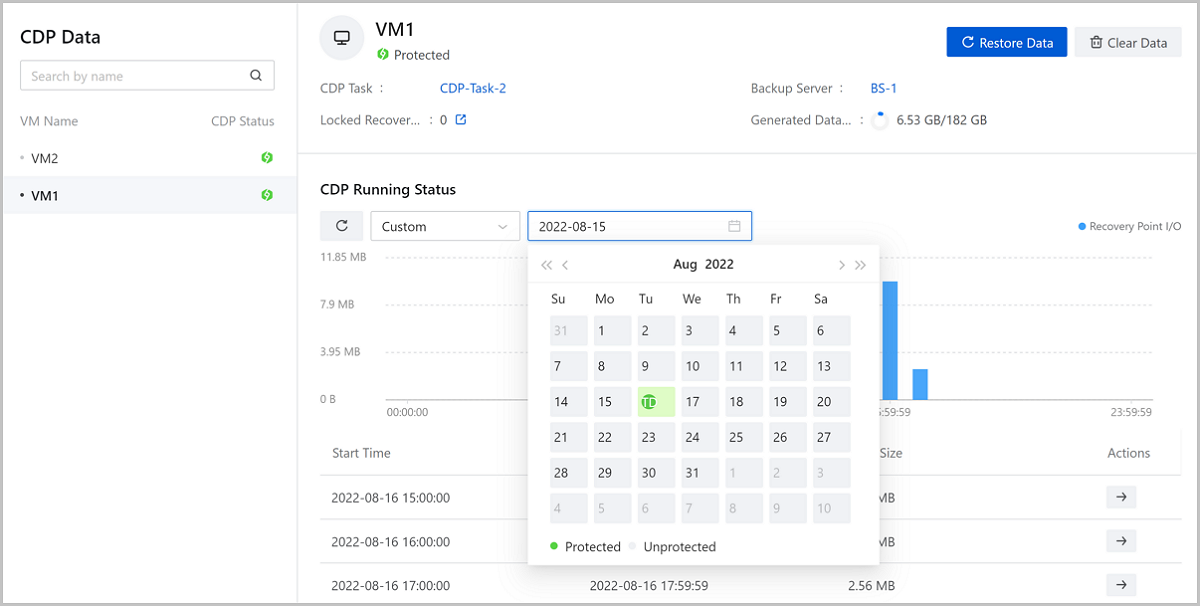Click arrow action for 15:00:00 row
The width and height of the screenshot is (1200, 606).
pos(1121,497)
